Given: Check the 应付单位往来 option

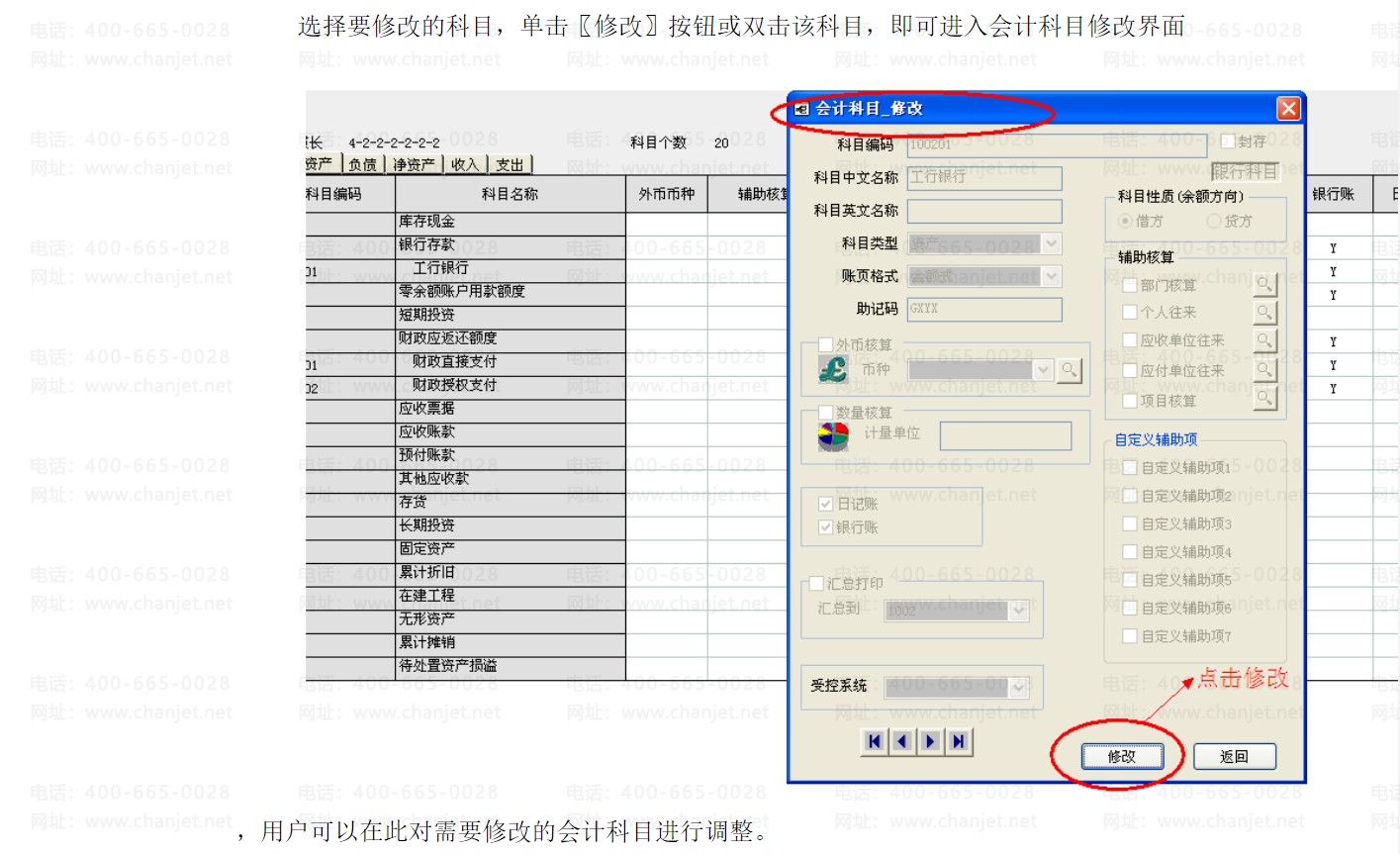Looking at the screenshot, I should click(x=1130, y=371).
